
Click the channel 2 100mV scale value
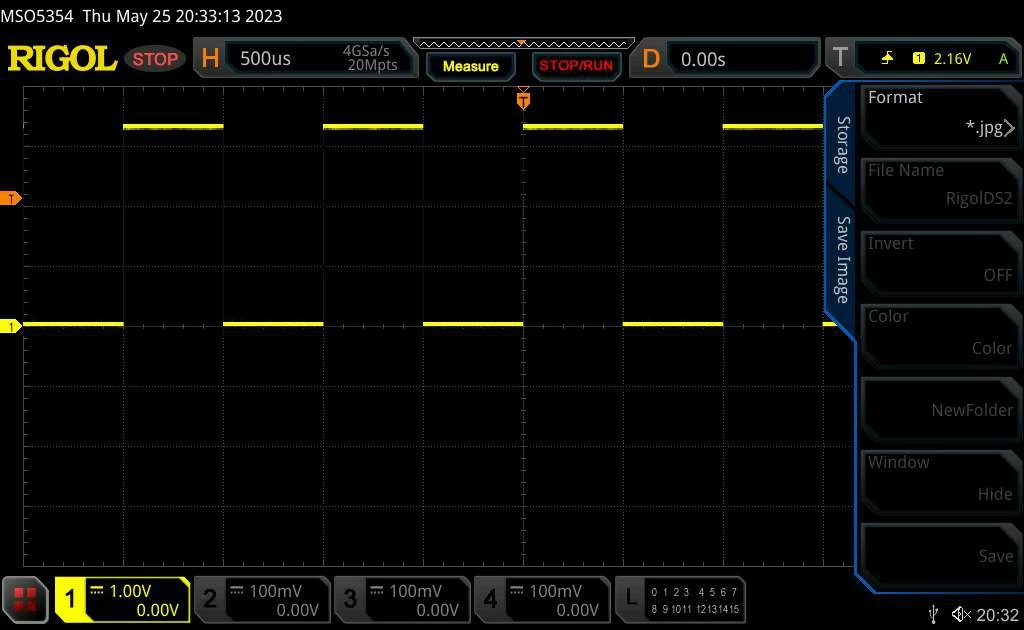pyautogui.click(x=276, y=591)
